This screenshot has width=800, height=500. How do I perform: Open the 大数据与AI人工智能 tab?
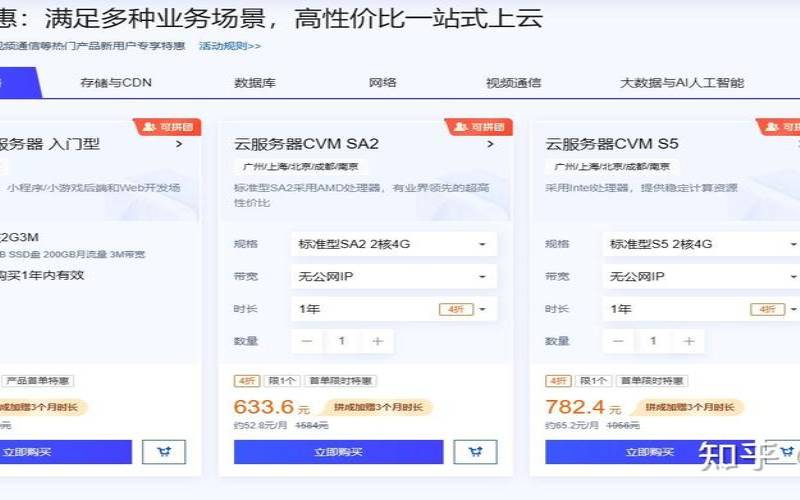tap(681, 83)
